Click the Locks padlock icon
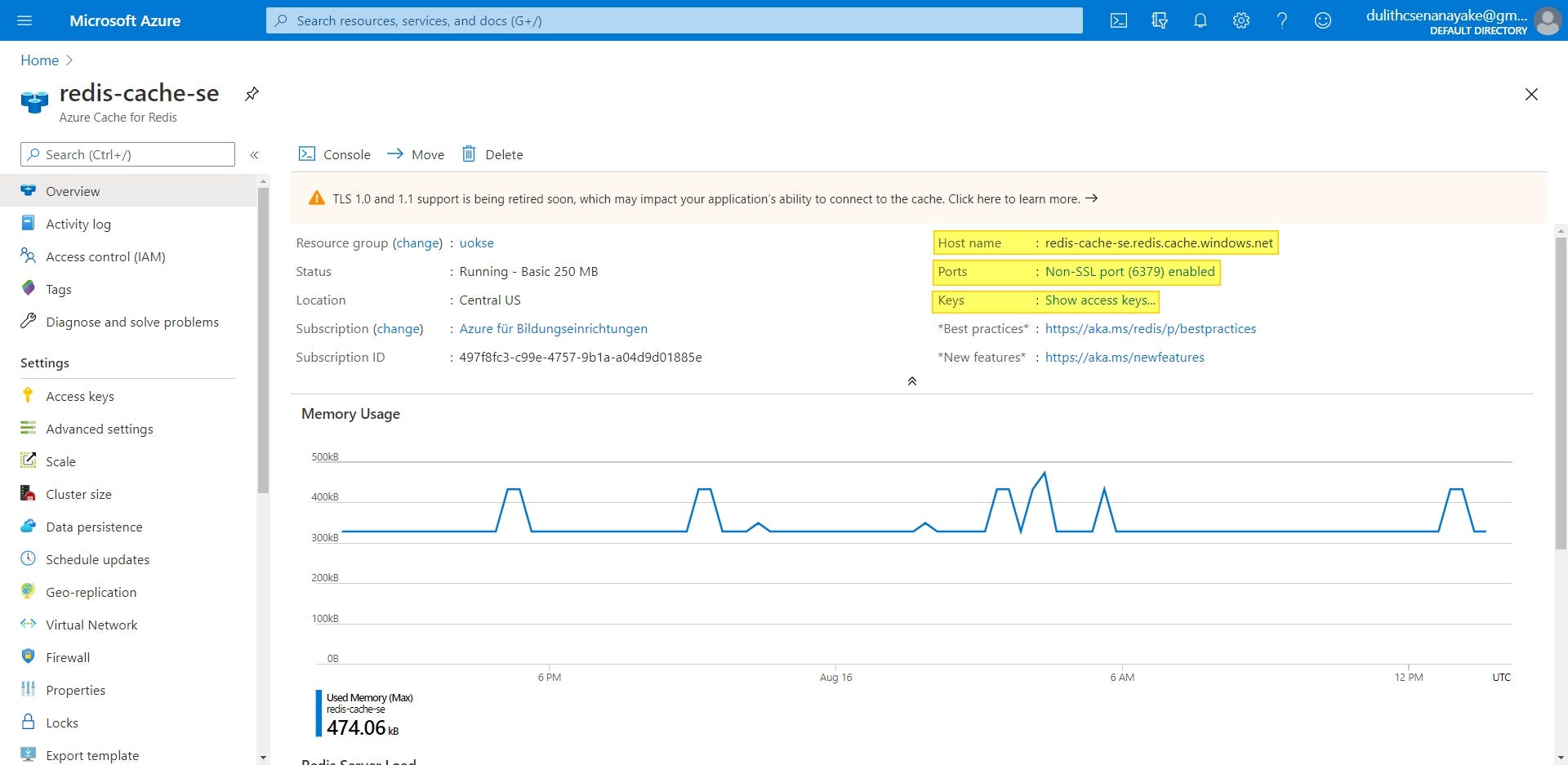Screen dimensions: 1568x765 [28, 722]
